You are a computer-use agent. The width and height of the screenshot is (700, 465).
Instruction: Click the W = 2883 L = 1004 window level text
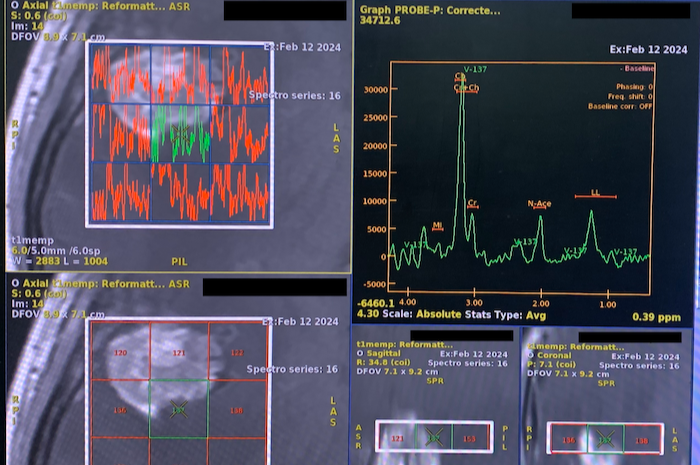59,261
